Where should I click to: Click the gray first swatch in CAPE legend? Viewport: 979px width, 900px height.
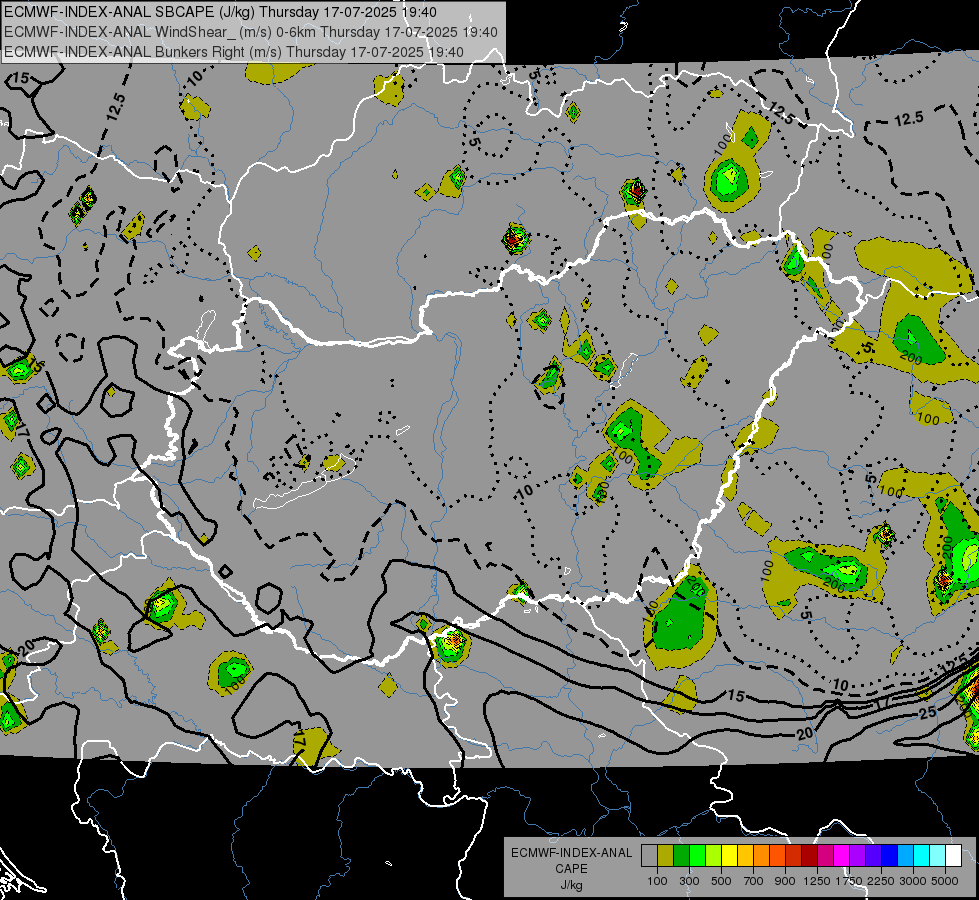tap(649, 856)
